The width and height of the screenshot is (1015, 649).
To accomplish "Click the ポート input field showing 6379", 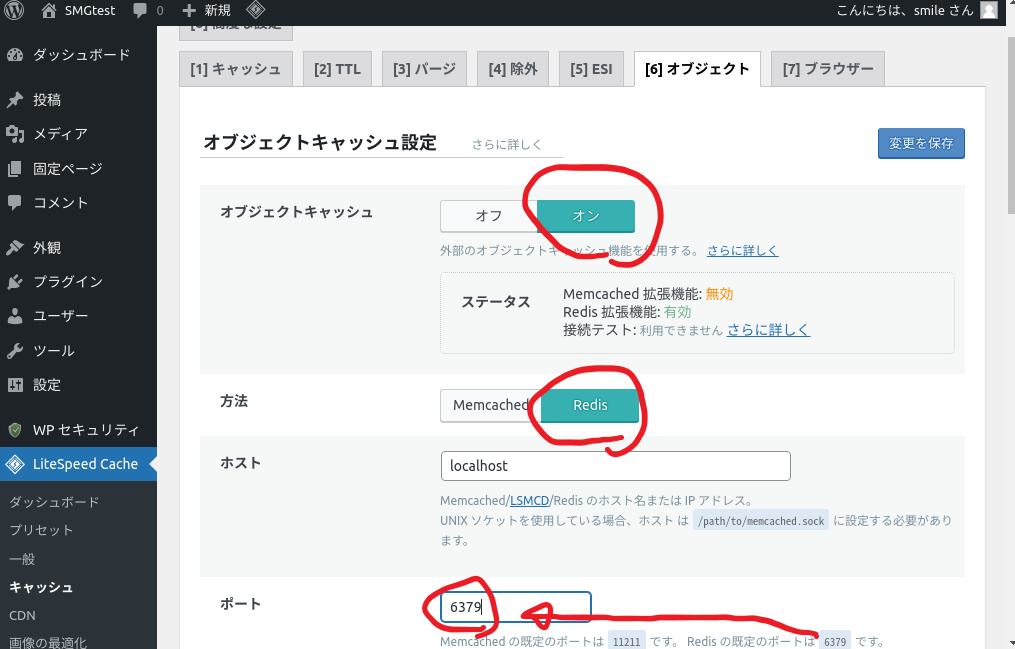I will [x=516, y=607].
